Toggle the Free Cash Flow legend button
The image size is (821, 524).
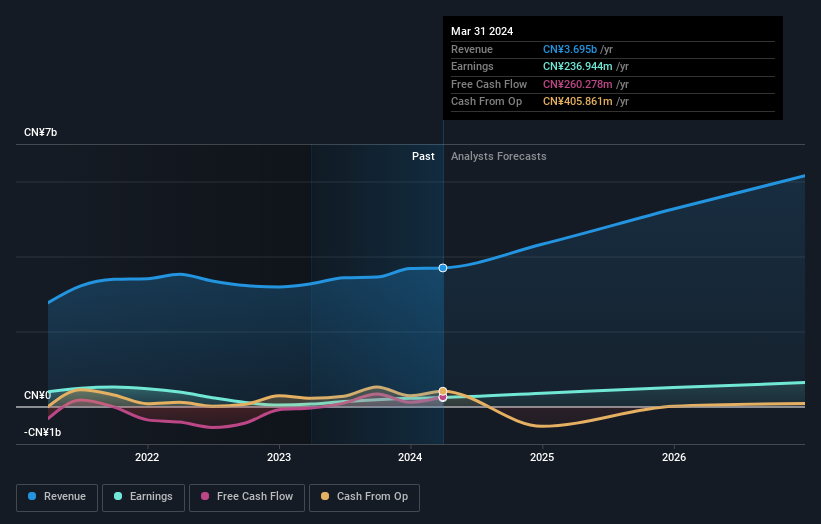click(247, 497)
